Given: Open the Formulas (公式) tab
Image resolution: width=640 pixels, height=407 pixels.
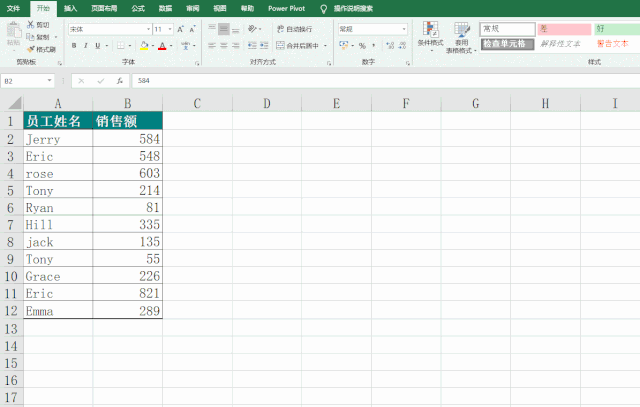Looking at the screenshot, I should [x=137, y=7].
